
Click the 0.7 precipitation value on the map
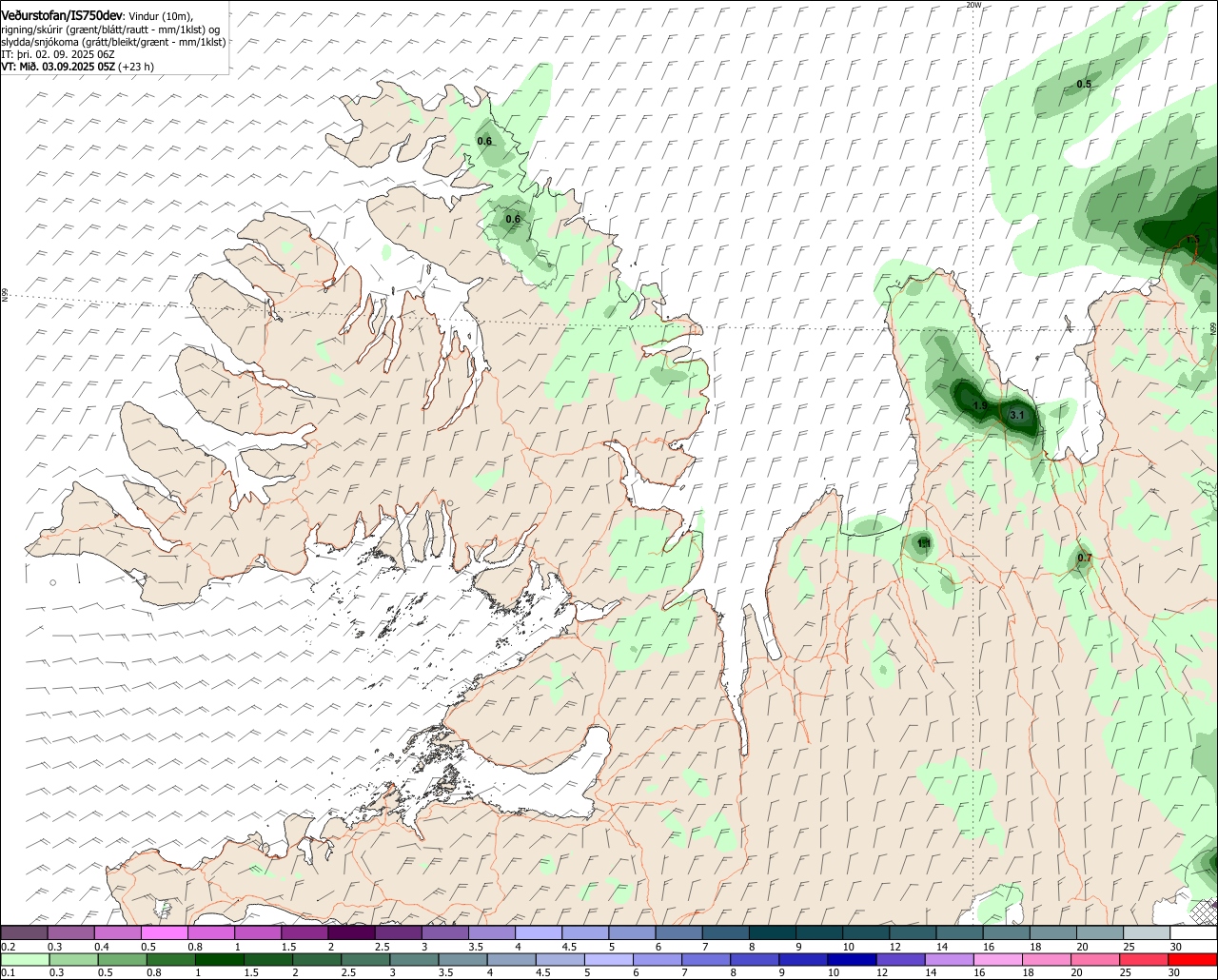(1084, 558)
